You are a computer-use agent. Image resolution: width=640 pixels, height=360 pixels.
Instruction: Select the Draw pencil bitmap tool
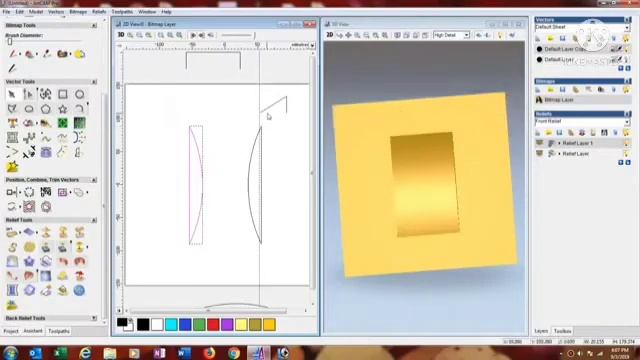(12, 68)
